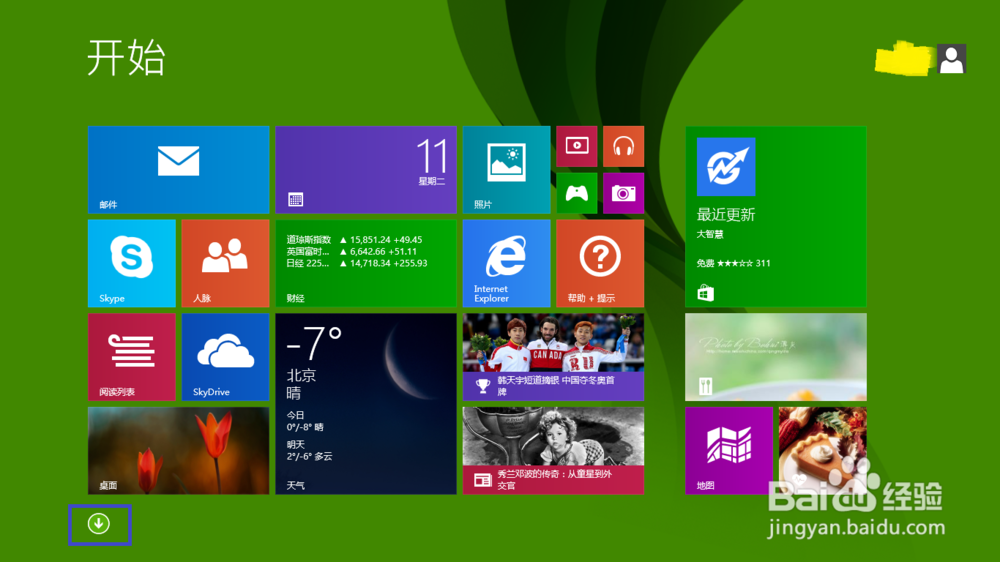The width and height of the screenshot is (1000, 562).
Task: Open the News tile about 秀兰邓波
Action: tap(553, 451)
